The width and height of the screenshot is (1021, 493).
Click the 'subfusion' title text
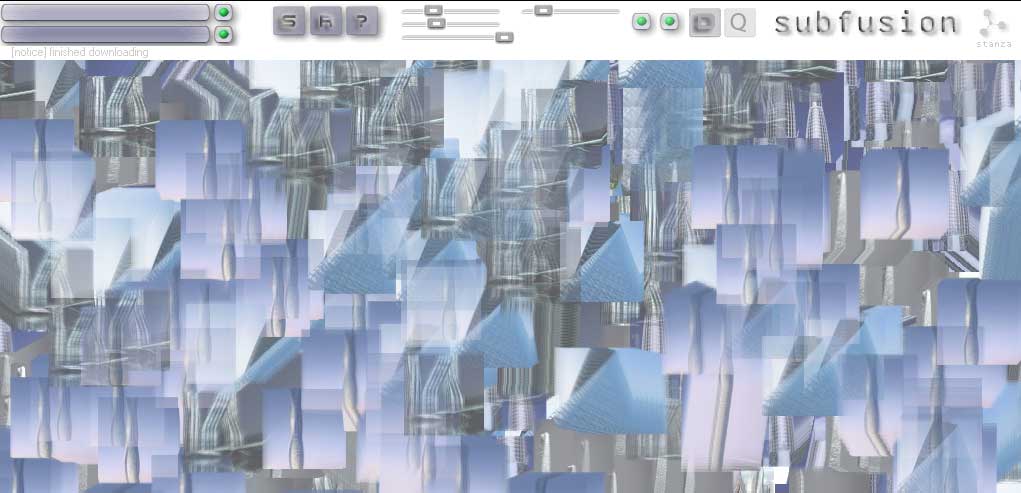(865, 23)
